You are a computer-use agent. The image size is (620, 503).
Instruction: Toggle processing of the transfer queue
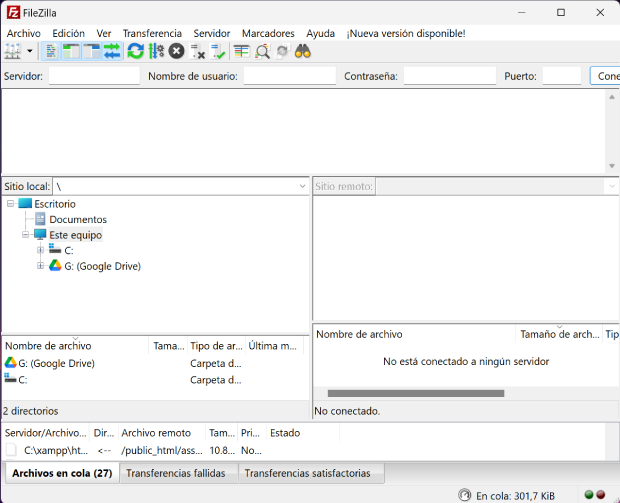click(x=156, y=52)
